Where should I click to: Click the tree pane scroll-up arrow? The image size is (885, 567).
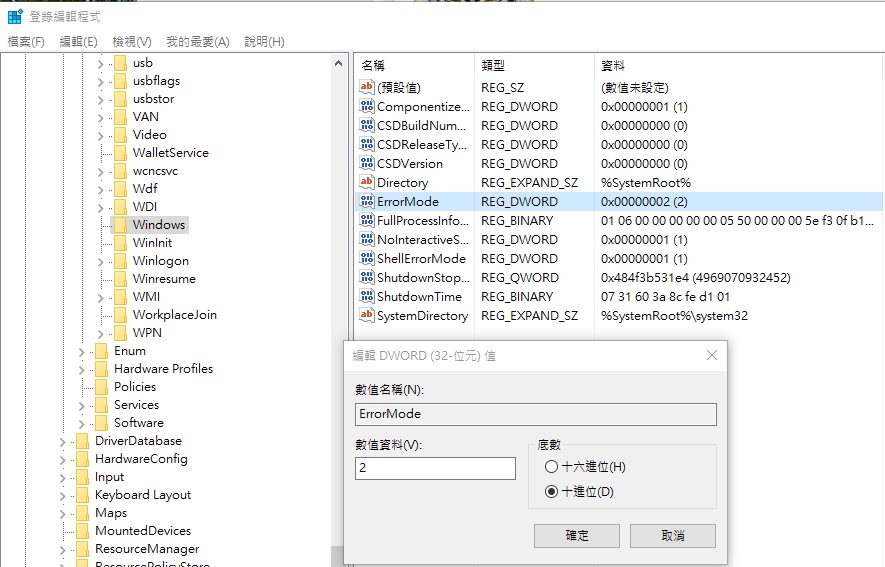click(x=338, y=63)
